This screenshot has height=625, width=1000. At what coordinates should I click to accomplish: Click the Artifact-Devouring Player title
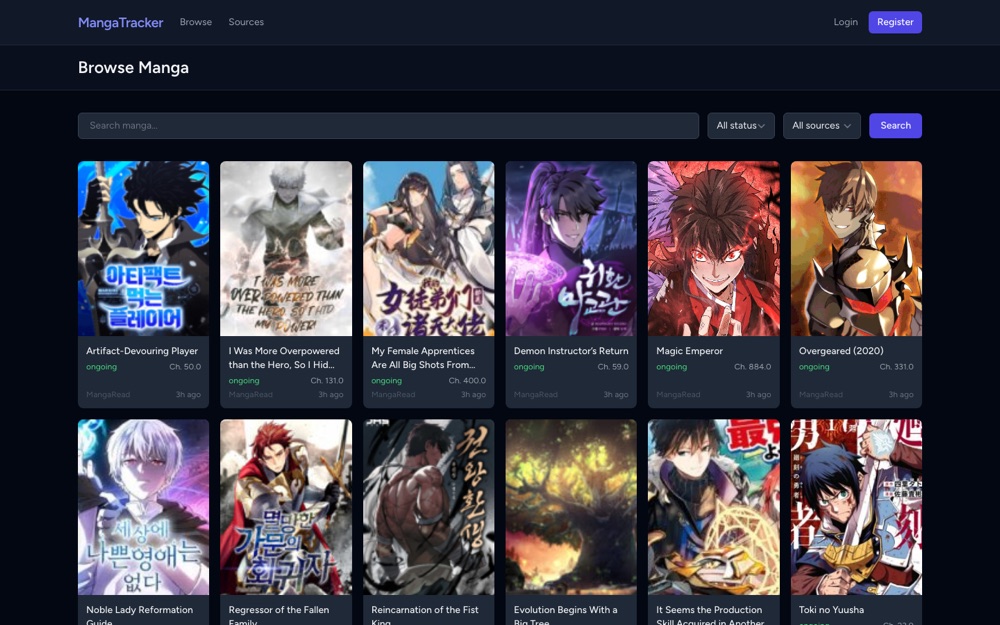pyautogui.click(x=142, y=351)
